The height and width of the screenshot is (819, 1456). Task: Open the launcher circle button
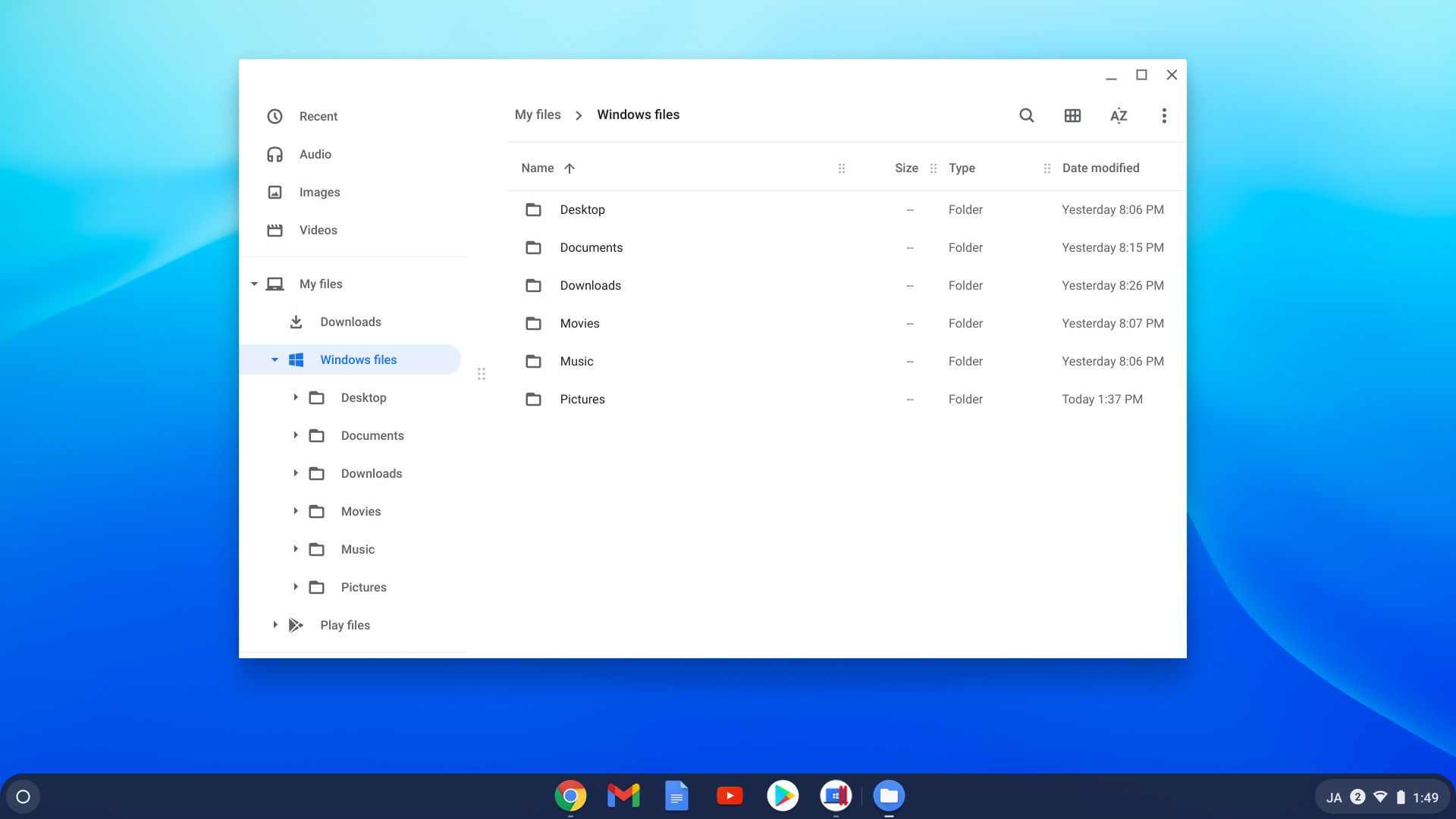23,796
